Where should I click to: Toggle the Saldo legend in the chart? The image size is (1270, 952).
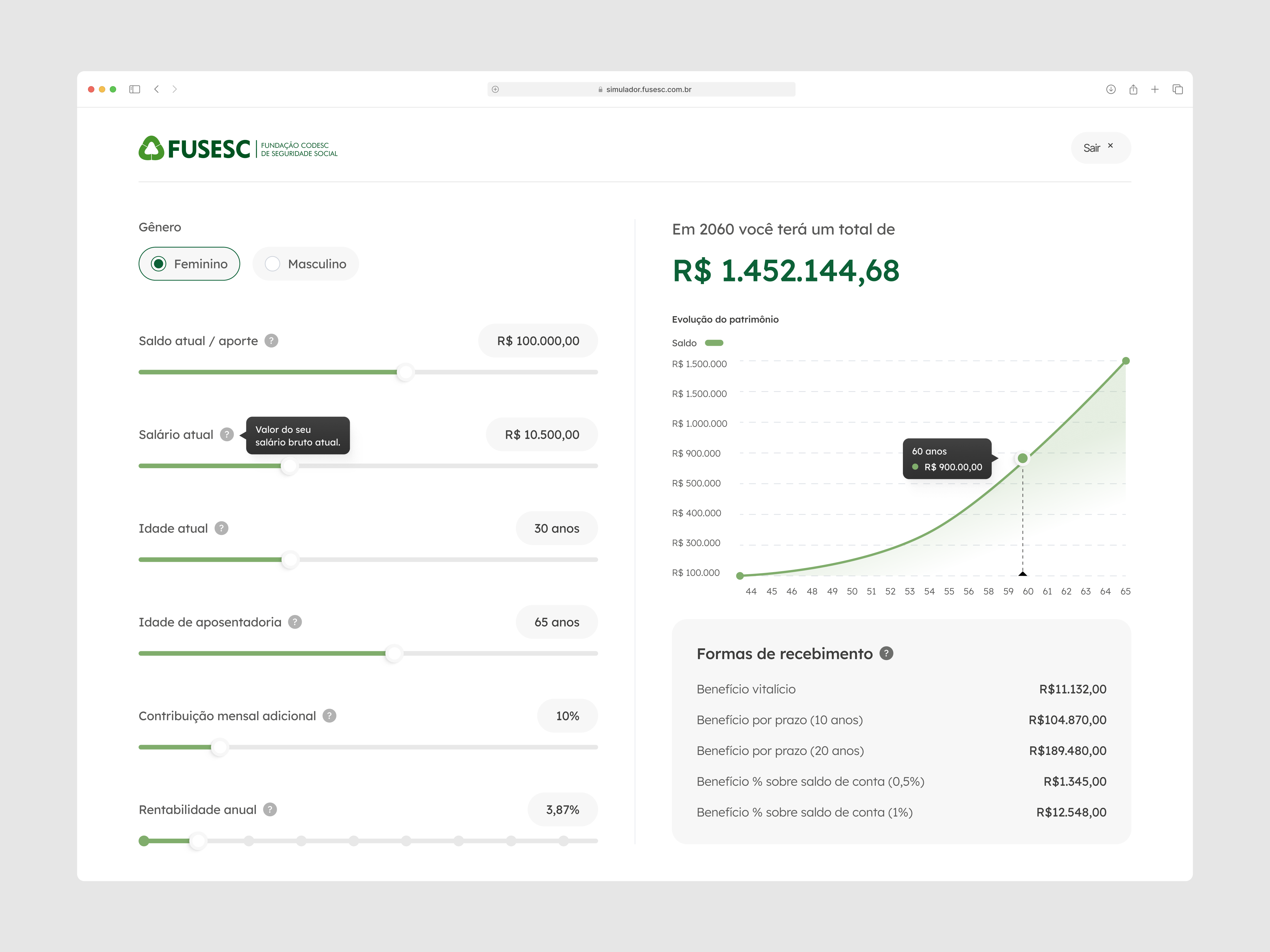pyautogui.click(x=714, y=343)
